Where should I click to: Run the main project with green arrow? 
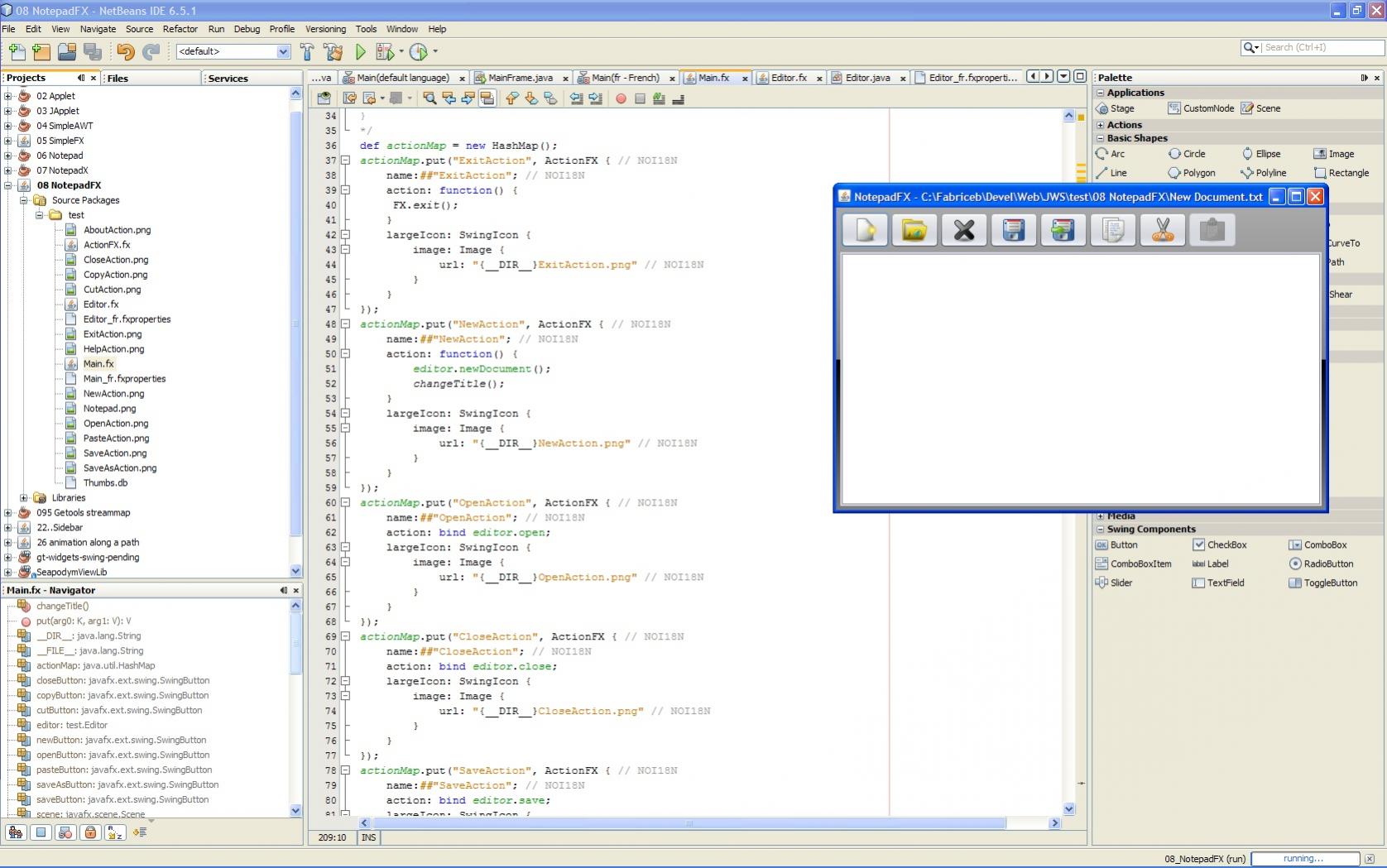point(360,51)
